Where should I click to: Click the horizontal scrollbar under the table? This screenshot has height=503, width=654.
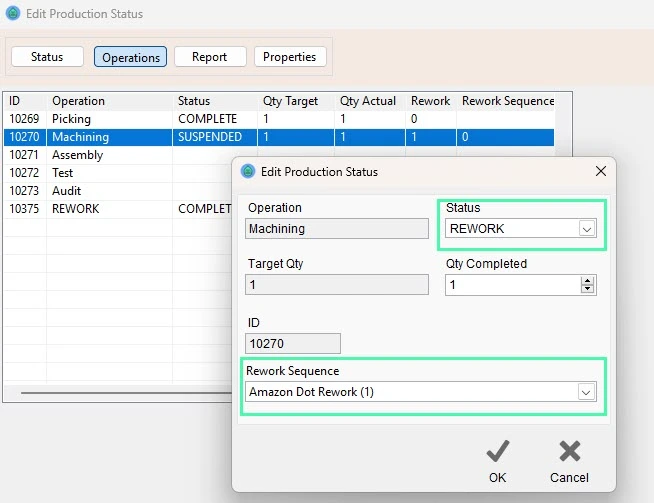[120, 393]
